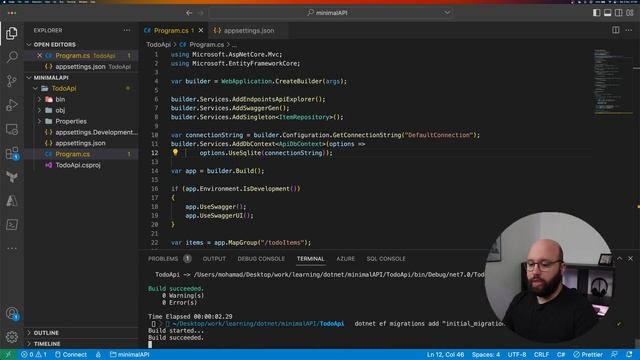Close Program.cs in Open Editors list
640x360 pixels.
click(x=40, y=56)
